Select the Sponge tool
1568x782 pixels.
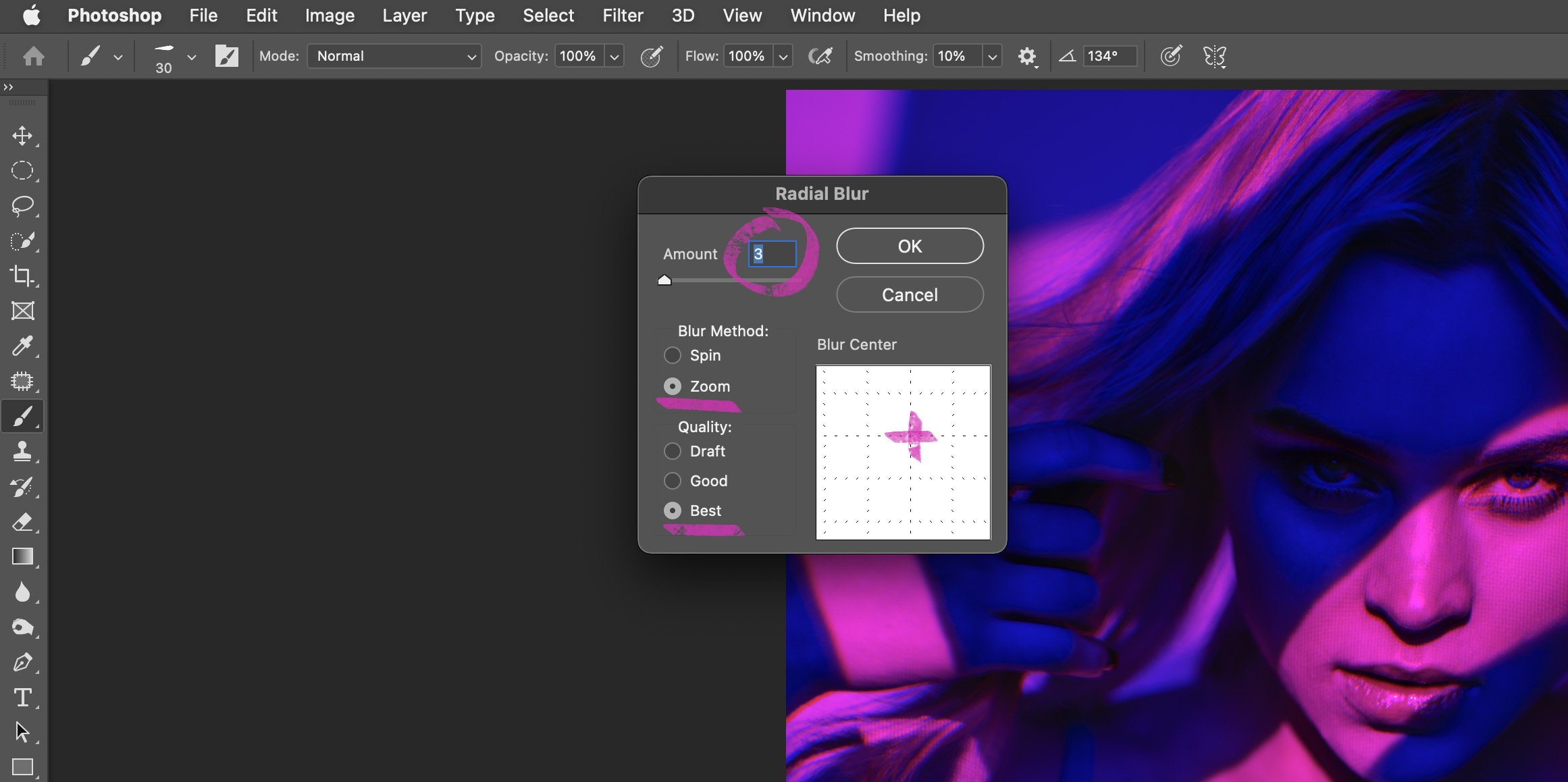point(22,627)
